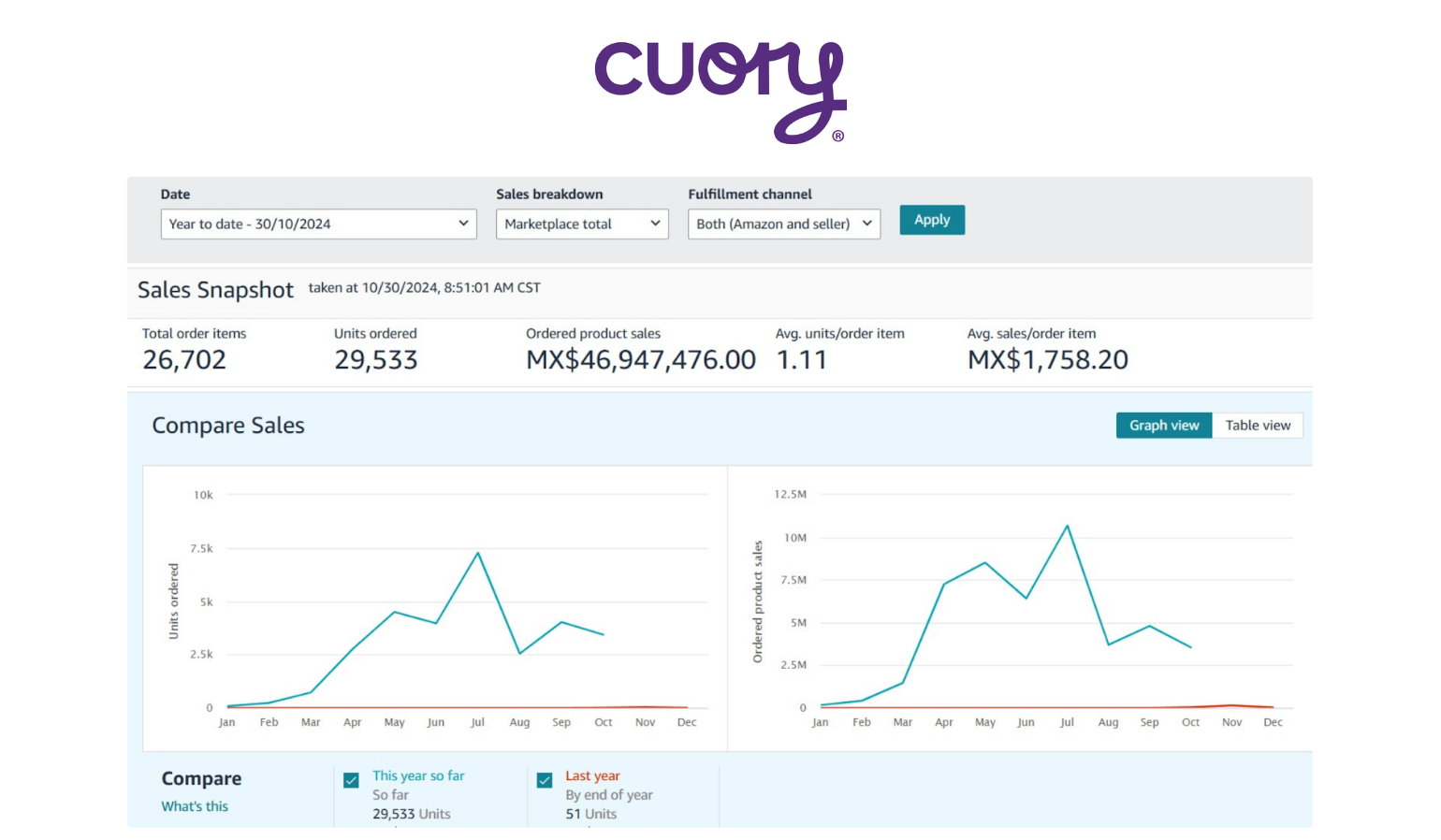The height and width of the screenshot is (840, 1441).
Task: Click the Apply button
Action: pyautogui.click(x=931, y=219)
